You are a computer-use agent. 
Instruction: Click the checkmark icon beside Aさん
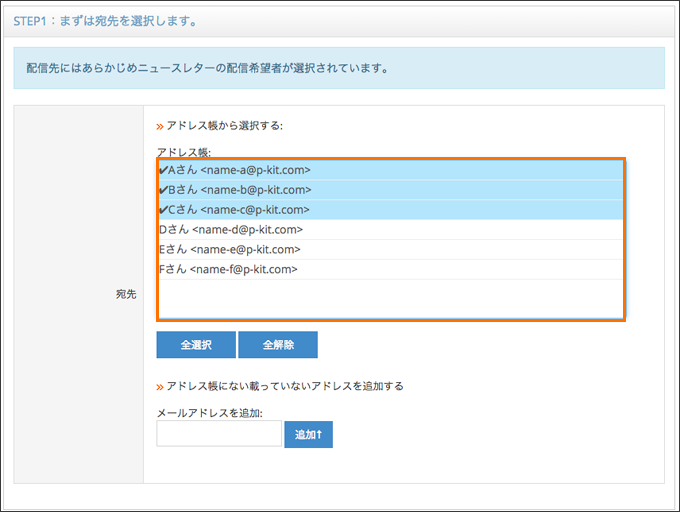[163, 170]
